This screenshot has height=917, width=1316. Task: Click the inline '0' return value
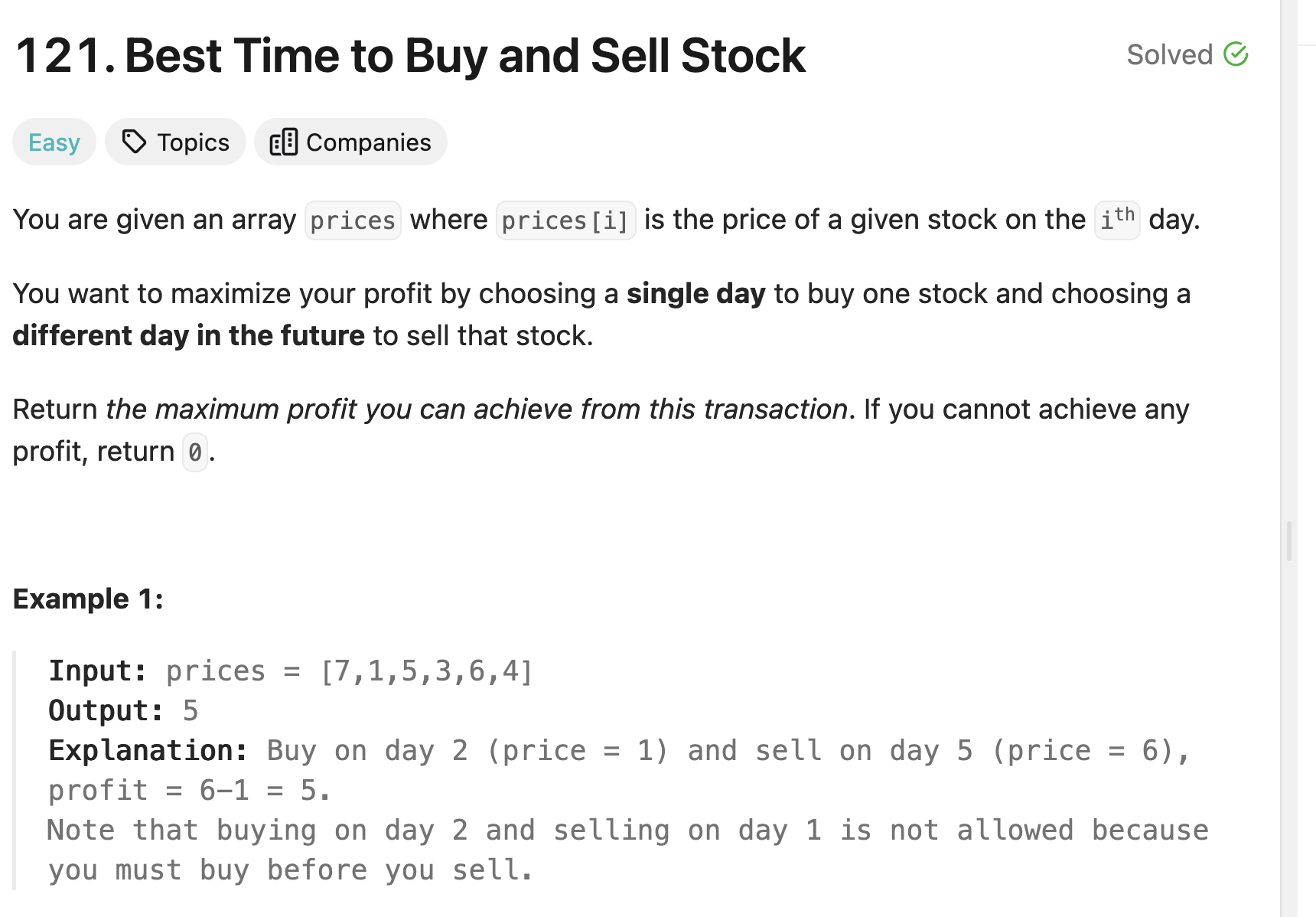click(x=195, y=452)
